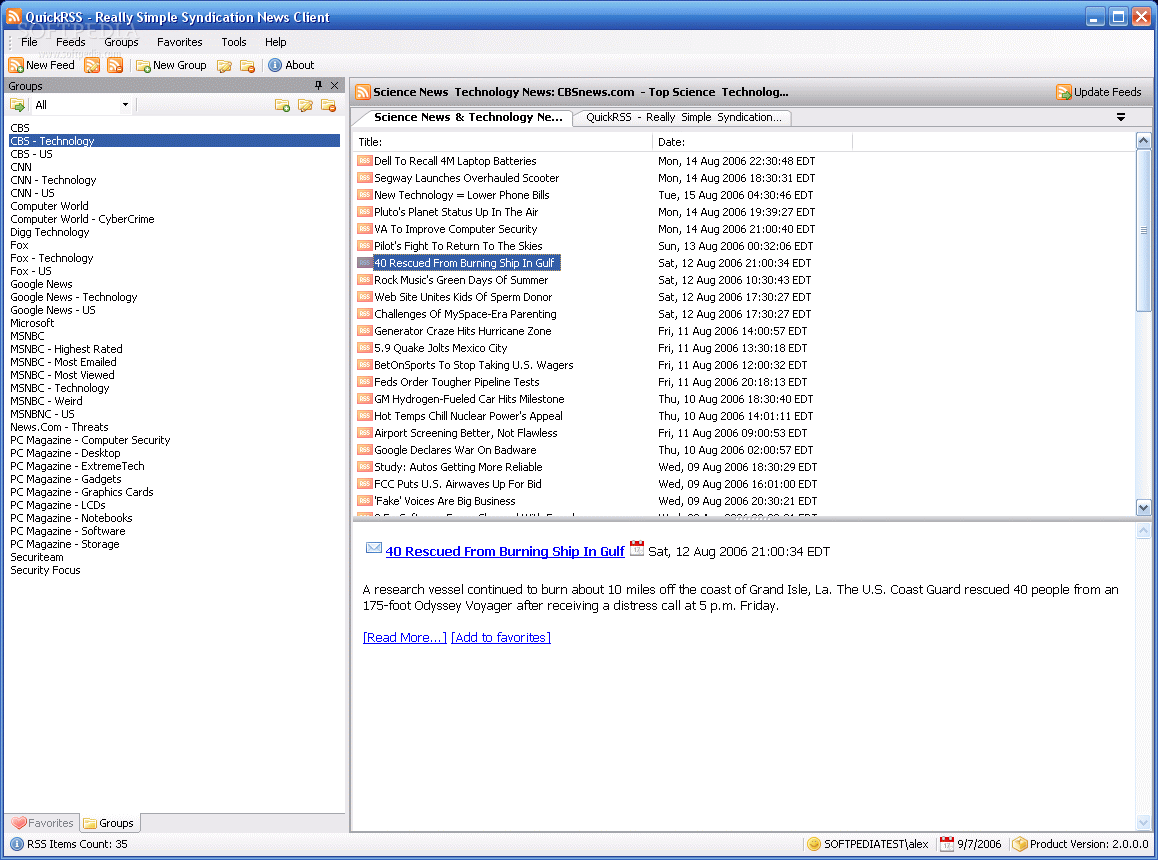Click the Title column header
Screen dimensions: 1158x860
503,142
